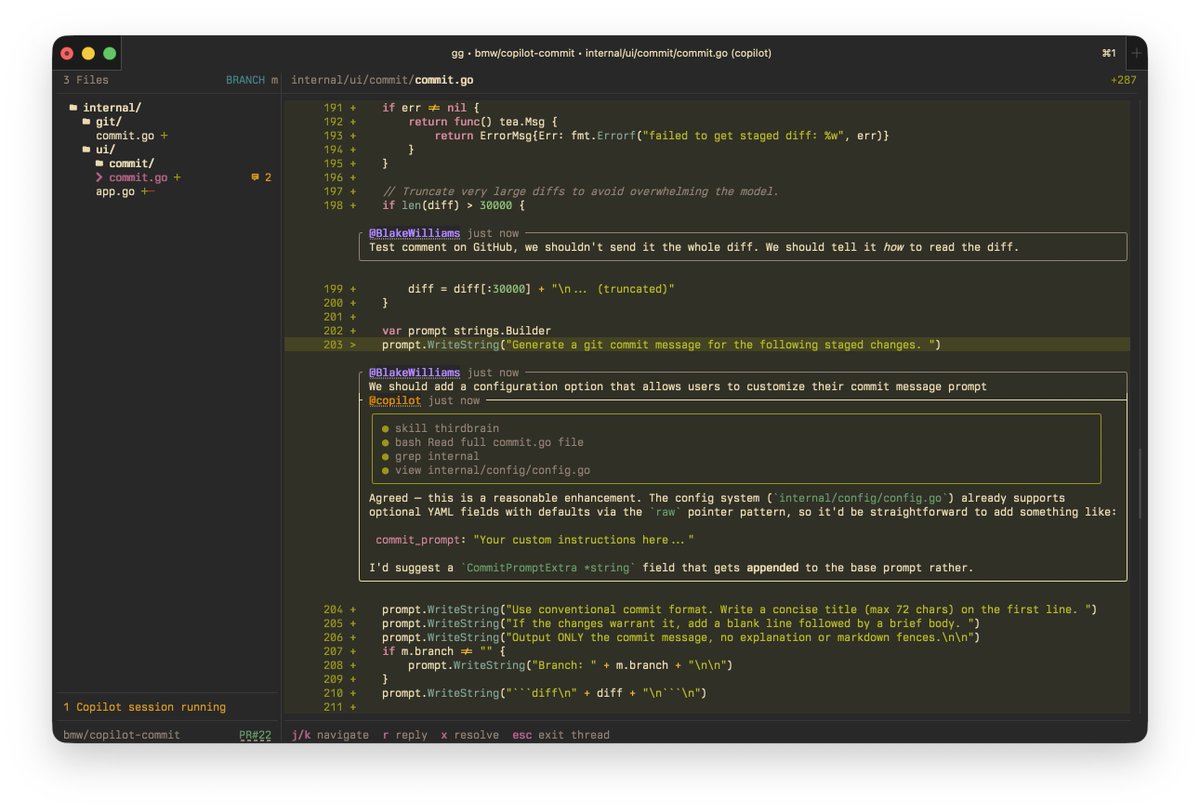Click the bullet for grep internal

pyautogui.click(x=385, y=456)
